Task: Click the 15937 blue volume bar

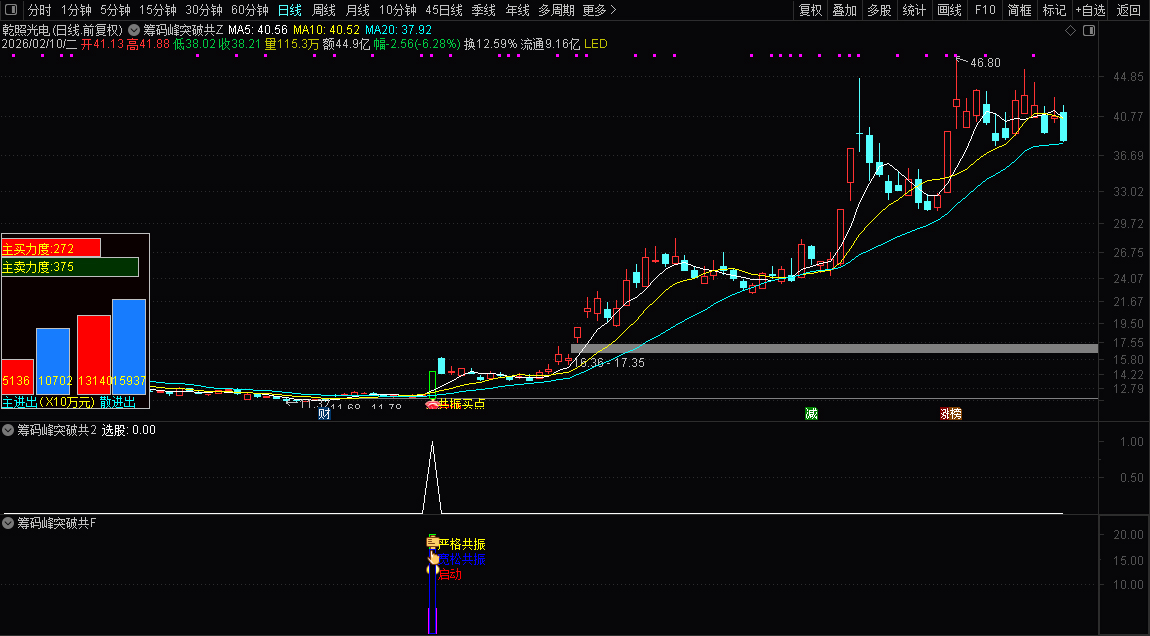Action: 129,347
